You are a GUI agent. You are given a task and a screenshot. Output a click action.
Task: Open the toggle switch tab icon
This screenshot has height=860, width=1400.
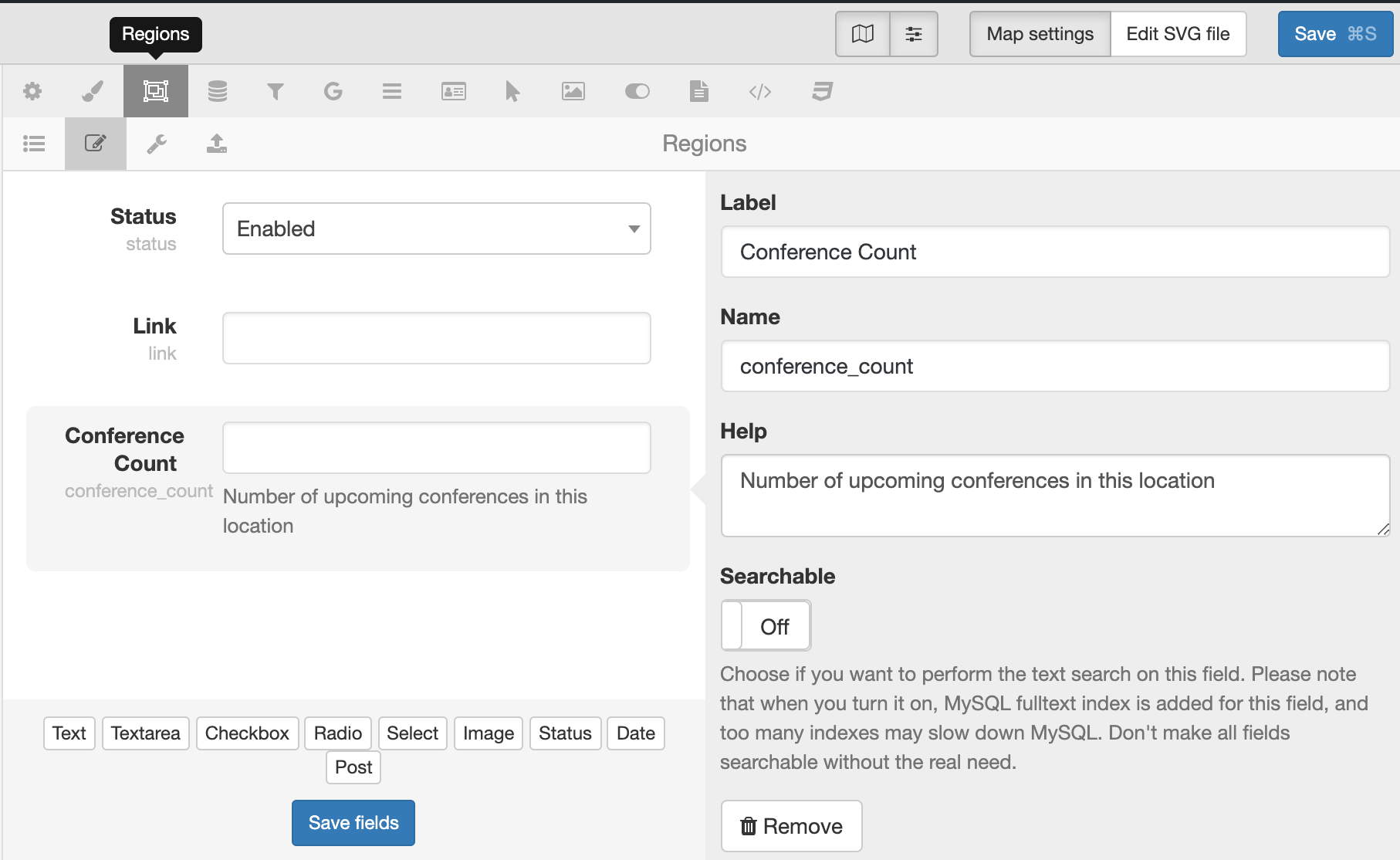(x=637, y=91)
